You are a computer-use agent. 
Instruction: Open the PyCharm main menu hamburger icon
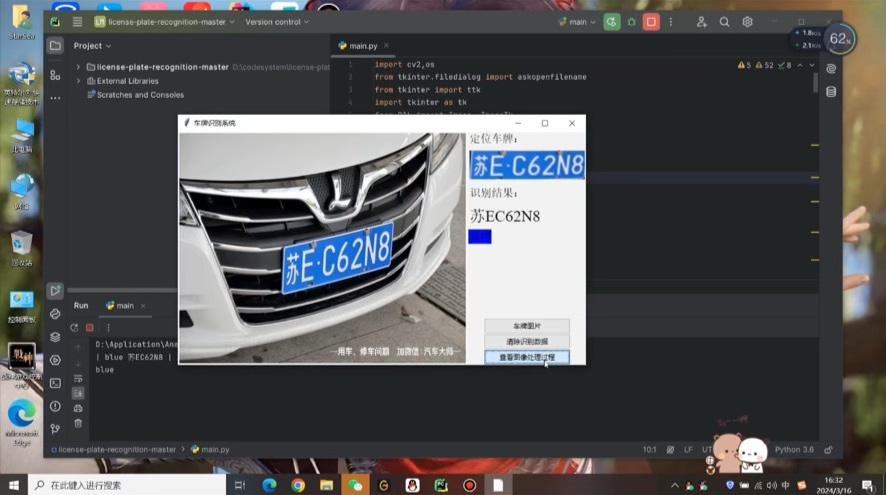coord(77,22)
